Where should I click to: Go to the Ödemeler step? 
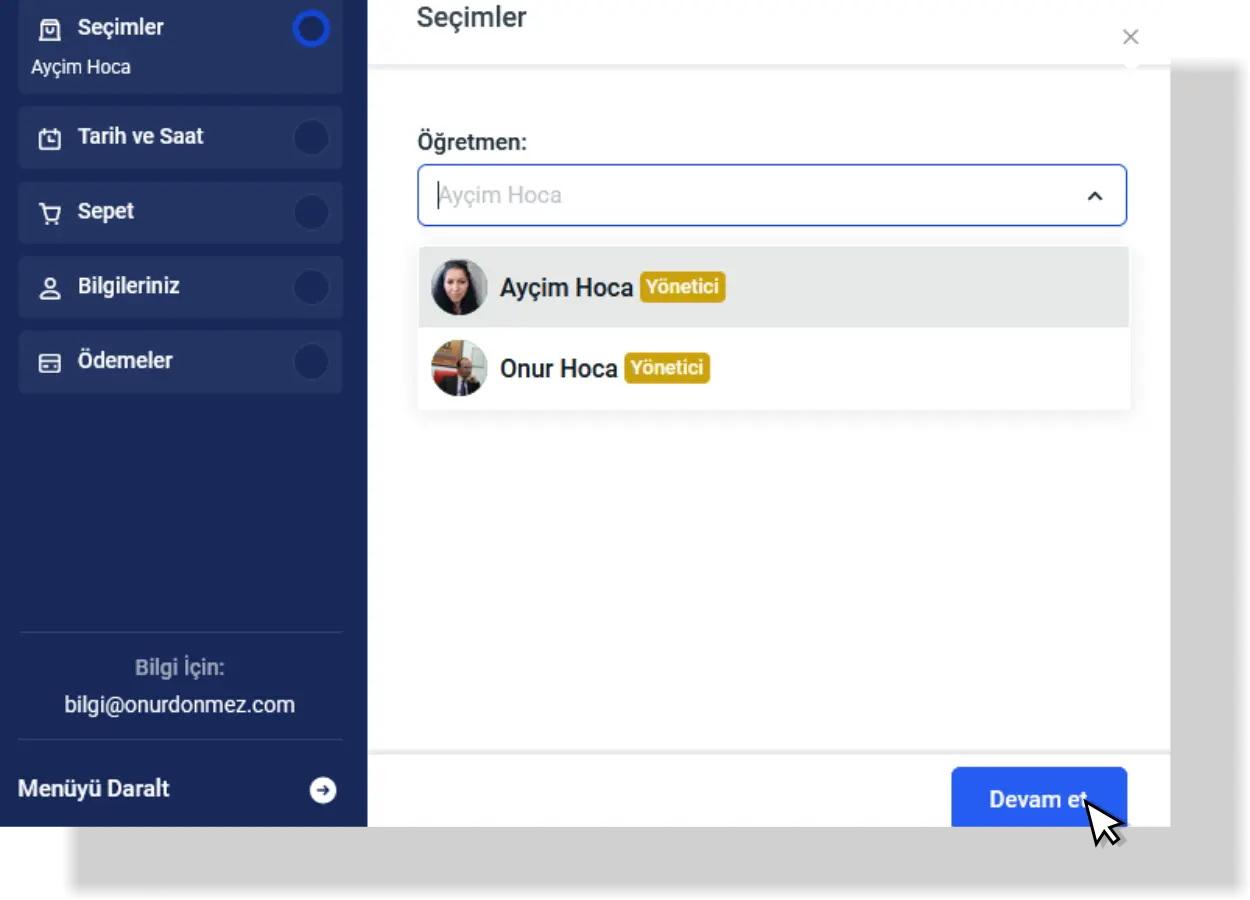click(125, 361)
